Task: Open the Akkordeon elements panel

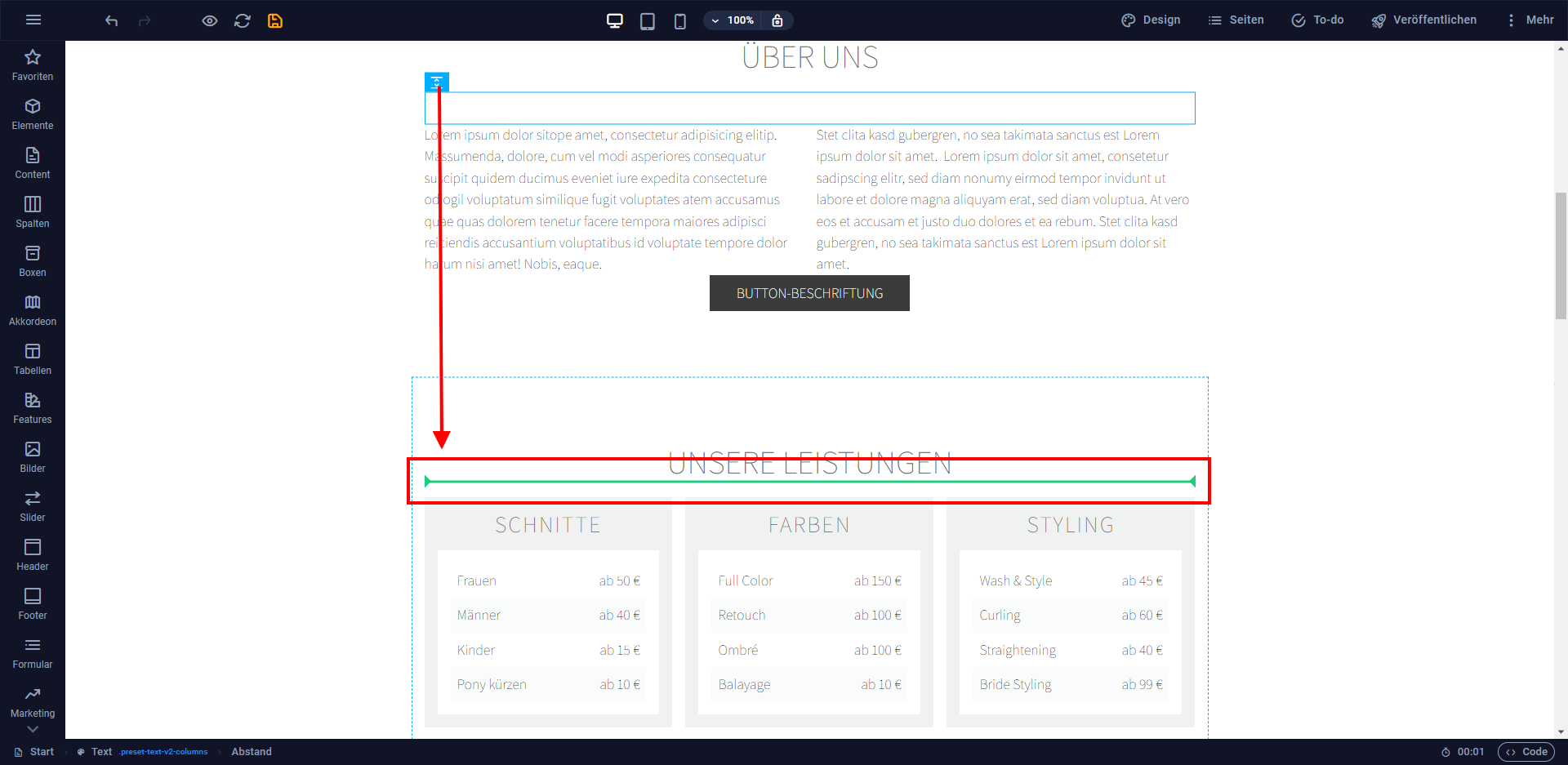Action: [x=33, y=310]
